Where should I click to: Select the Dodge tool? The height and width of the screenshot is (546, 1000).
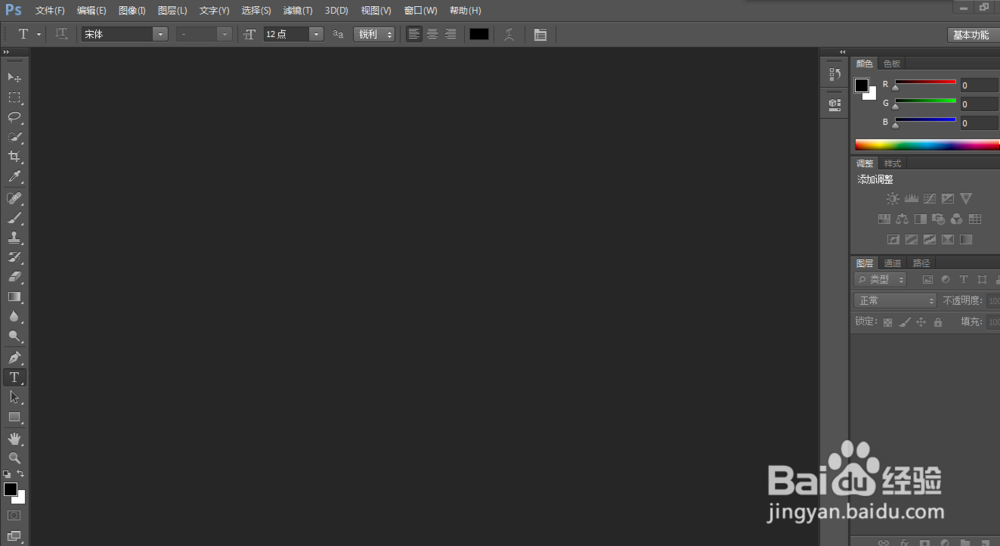tap(14, 337)
